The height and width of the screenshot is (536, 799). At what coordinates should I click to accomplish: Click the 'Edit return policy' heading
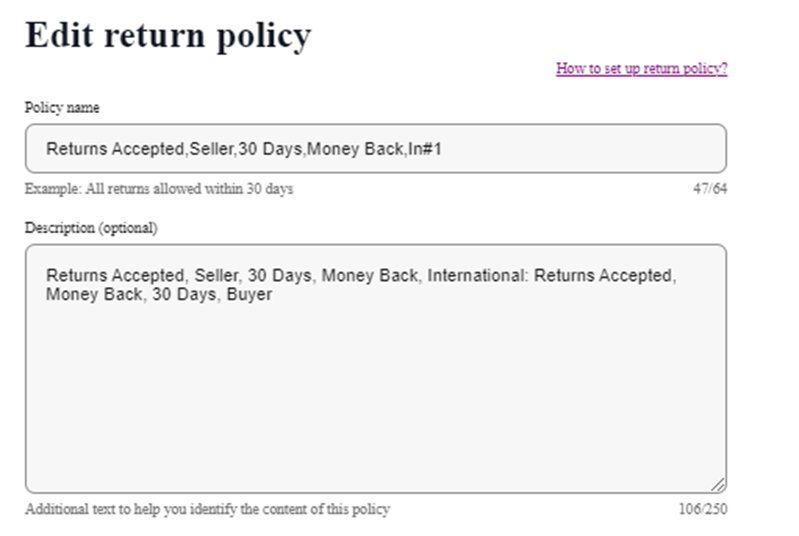pos(168,36)
